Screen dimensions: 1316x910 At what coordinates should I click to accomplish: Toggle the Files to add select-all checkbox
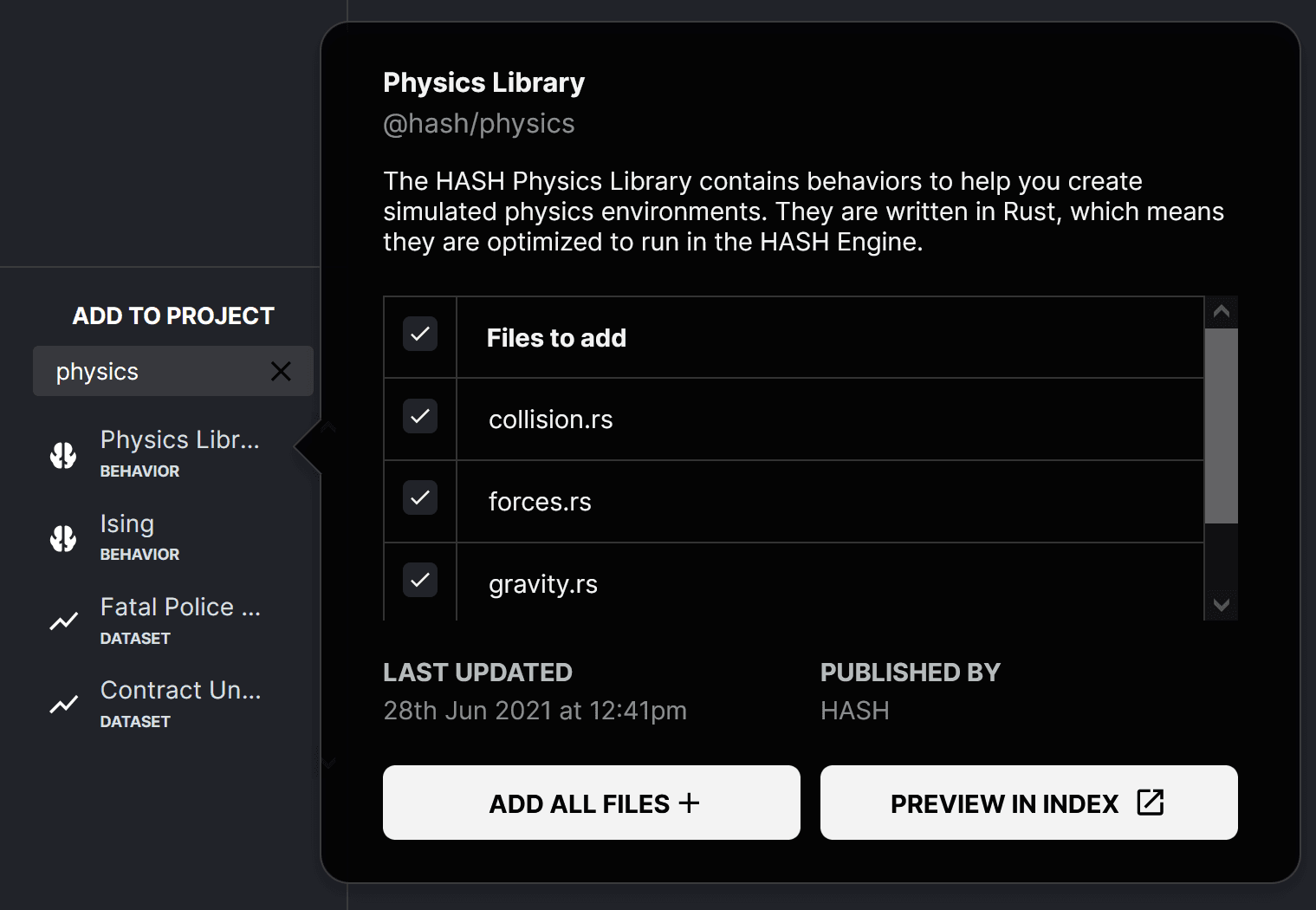[x=420, y=335]
